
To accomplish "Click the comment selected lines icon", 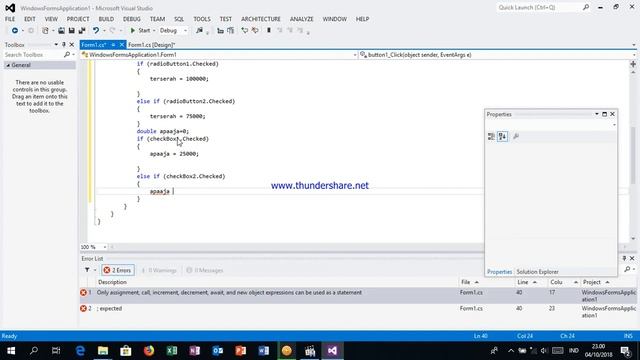I will [x=220, y=31].
